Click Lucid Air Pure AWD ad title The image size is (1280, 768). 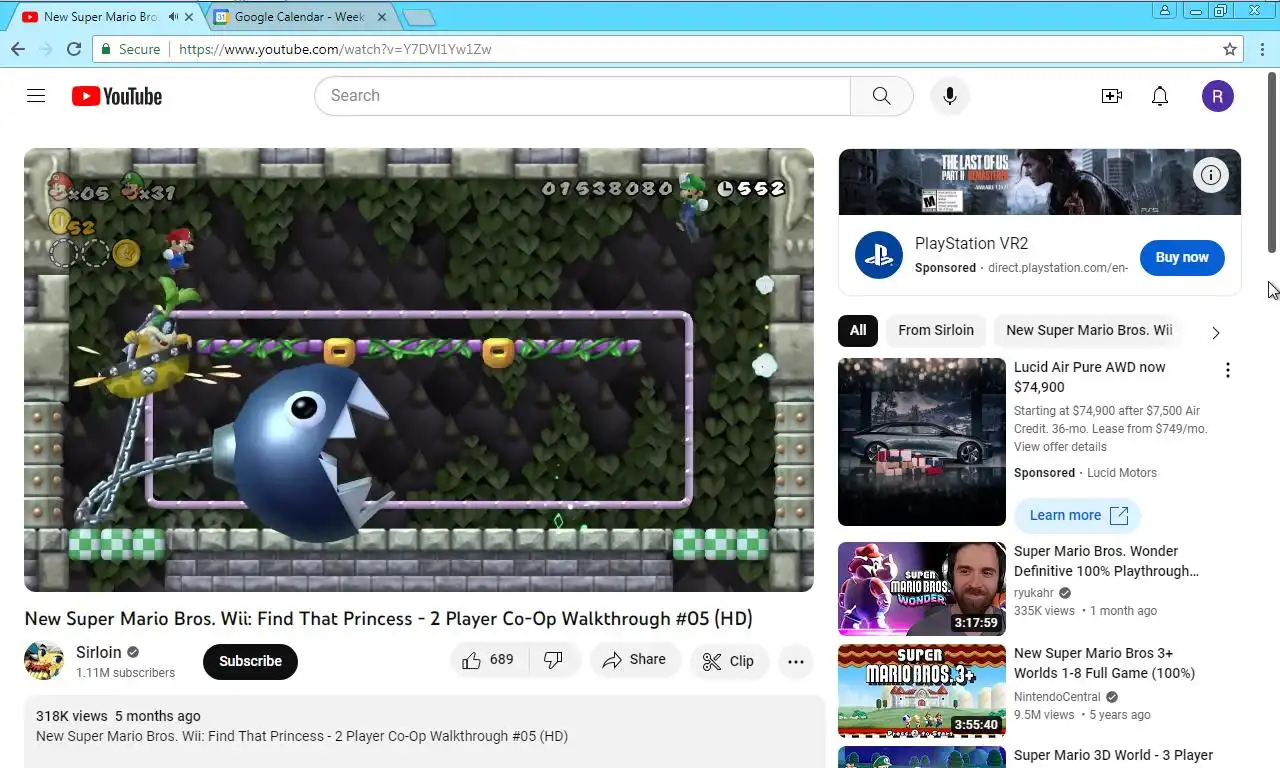click(1089, 377)
